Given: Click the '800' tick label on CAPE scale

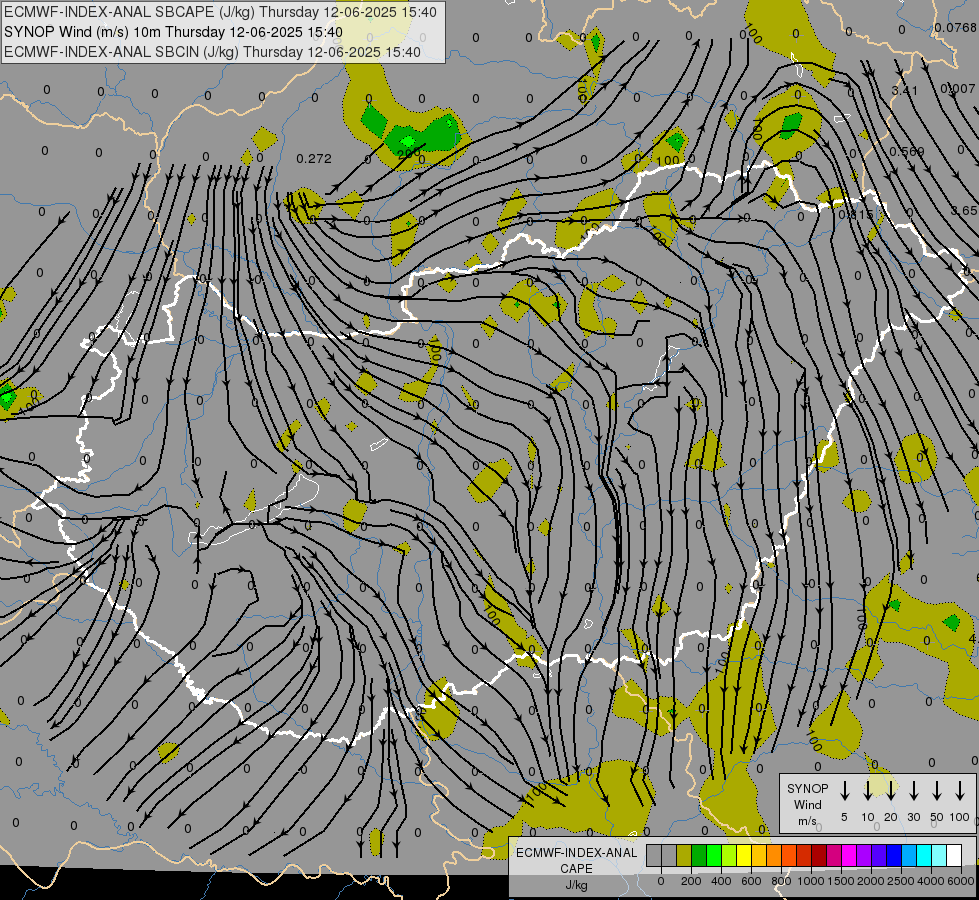Looking at the screenshot, I should (x=781, y=881).
